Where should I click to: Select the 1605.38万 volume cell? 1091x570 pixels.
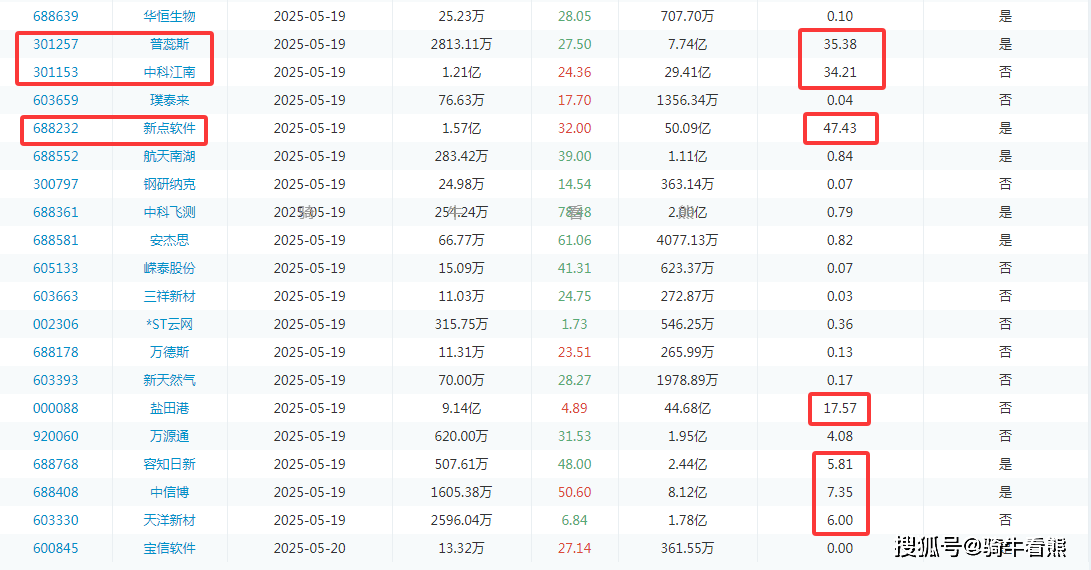click(x=461, y=492)
